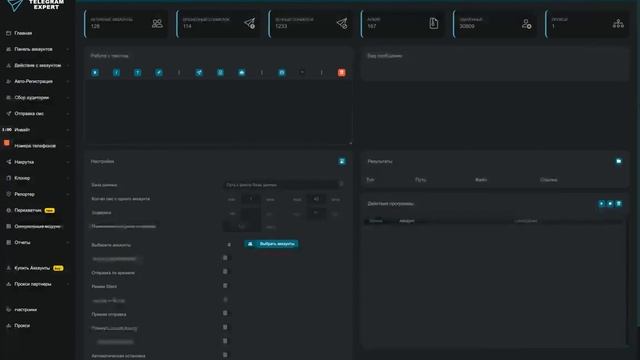
Task: Expand the Сбор аудитории chevron
Action: [x=68, y=98]
